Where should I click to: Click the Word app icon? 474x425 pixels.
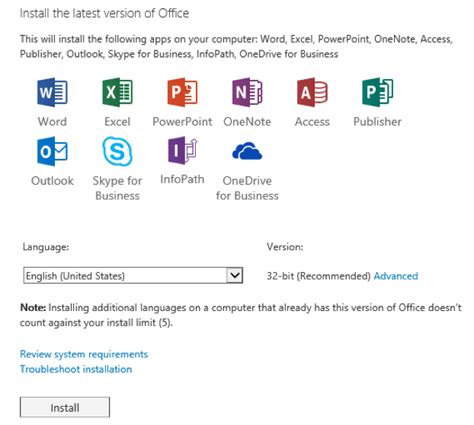tap(52, 92)
